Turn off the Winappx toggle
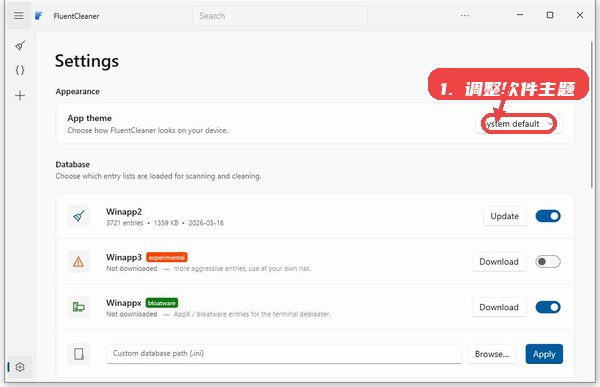The image size is (600, 387). coord(548,307)
